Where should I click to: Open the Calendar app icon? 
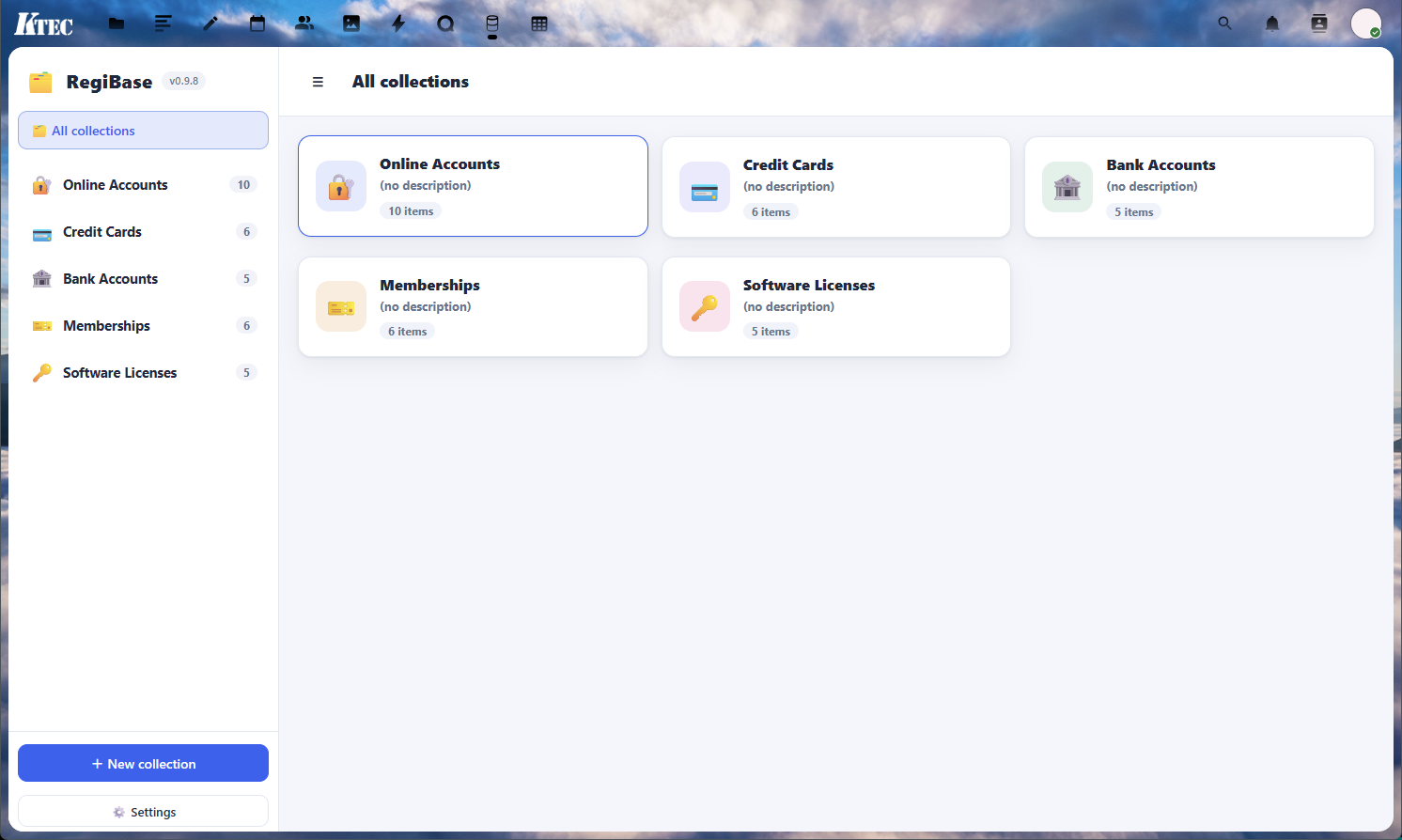[x=257, y=23]
